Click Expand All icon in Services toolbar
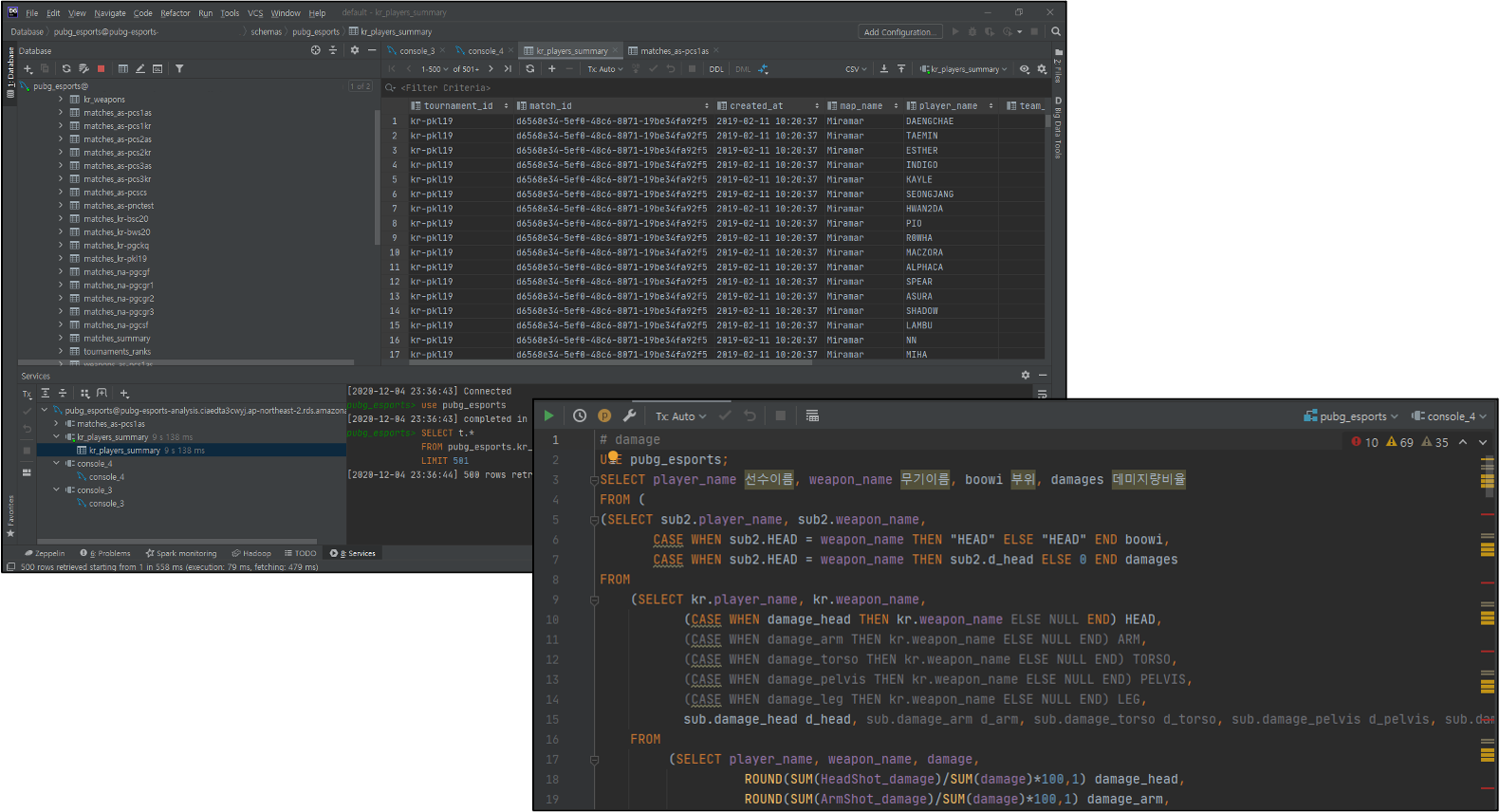Screen dimensions: 1500x812 [45, 393]
